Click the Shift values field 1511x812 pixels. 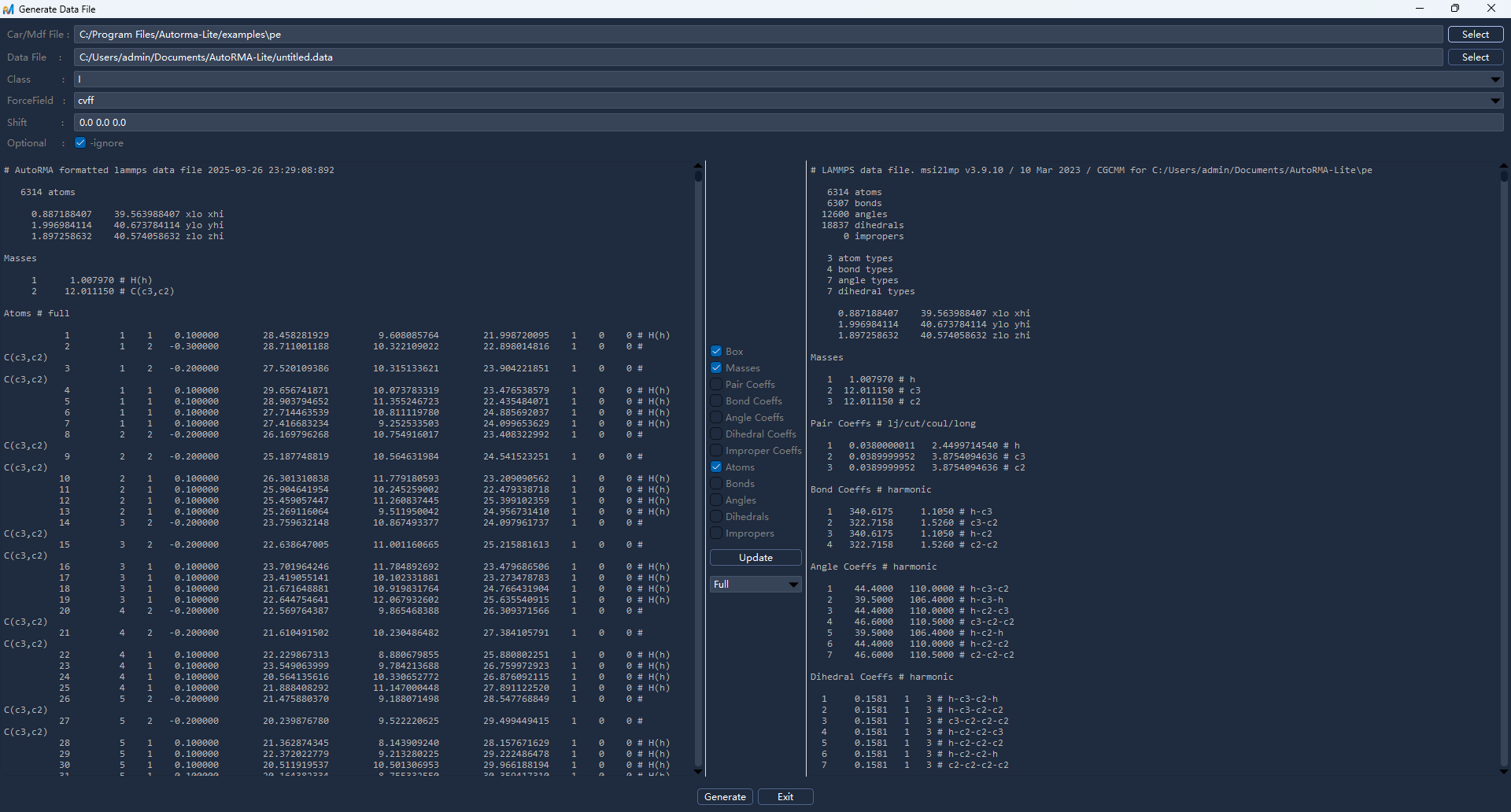point(789,122)
